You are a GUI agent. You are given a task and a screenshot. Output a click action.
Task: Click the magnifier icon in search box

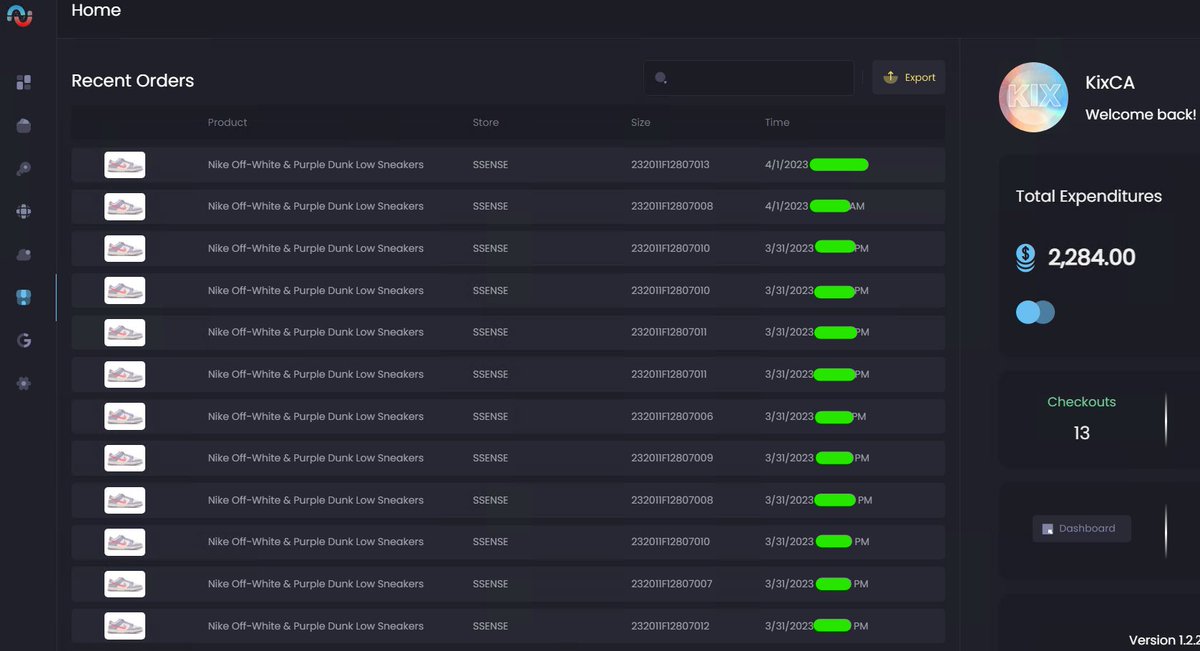661,78
